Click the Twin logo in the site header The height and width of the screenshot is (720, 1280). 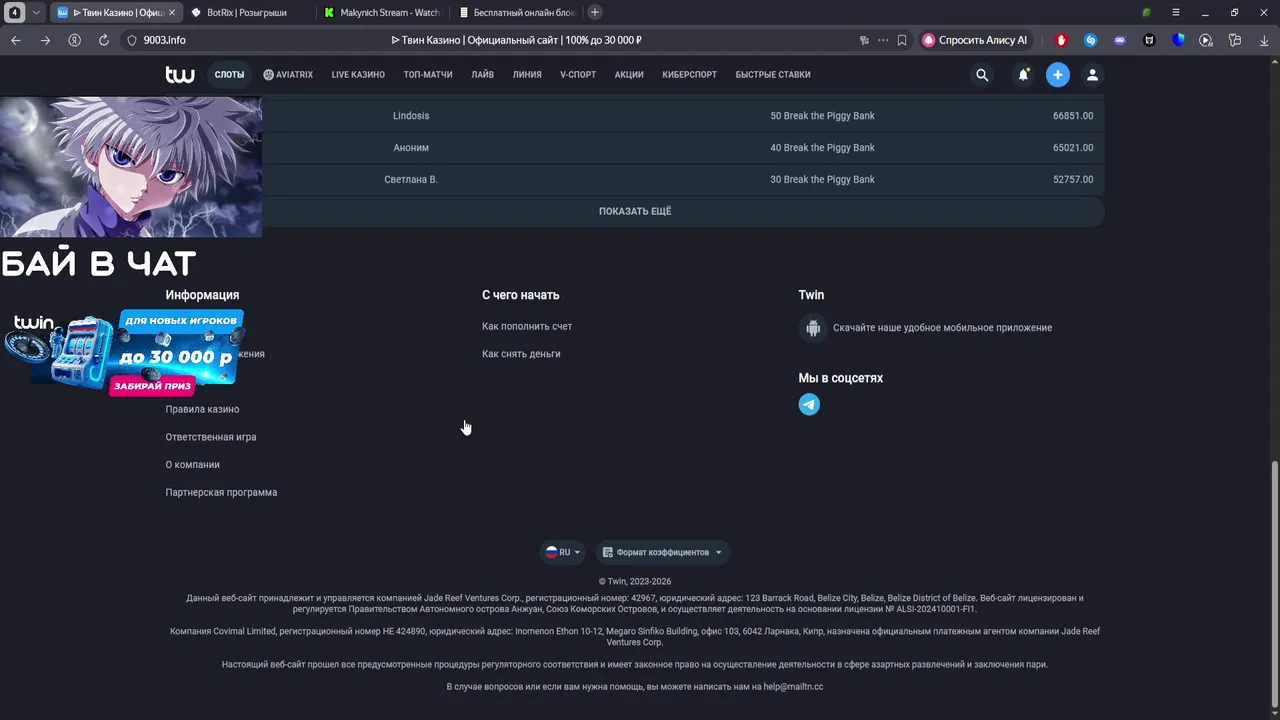[180, 75]
